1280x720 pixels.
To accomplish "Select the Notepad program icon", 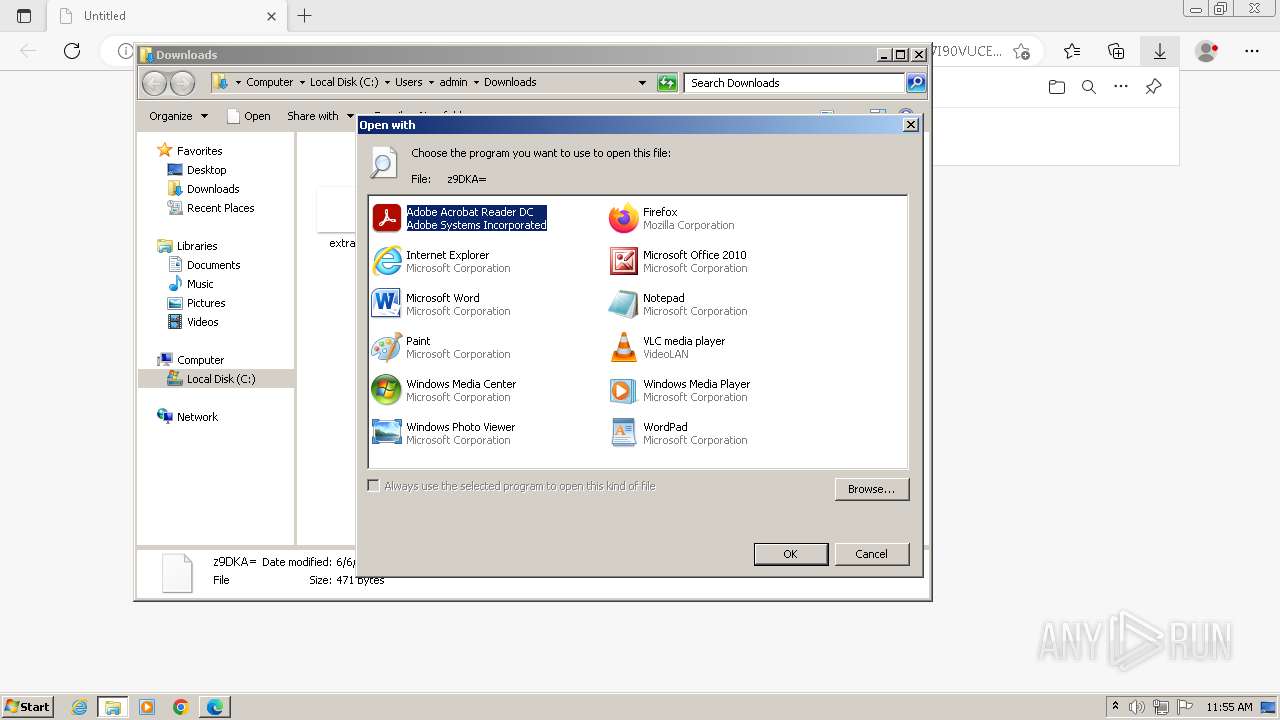I will [623, 304].
